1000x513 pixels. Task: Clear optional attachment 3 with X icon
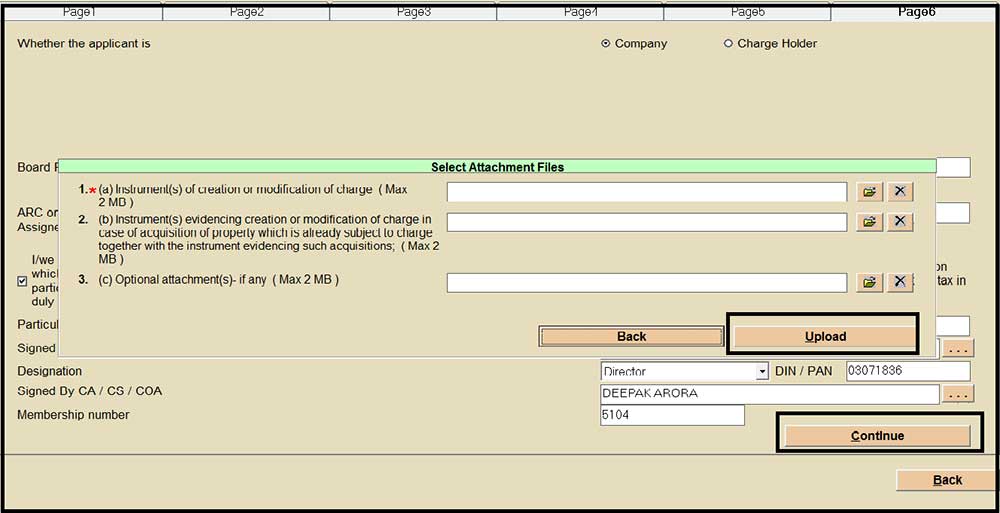click(900, 283)
